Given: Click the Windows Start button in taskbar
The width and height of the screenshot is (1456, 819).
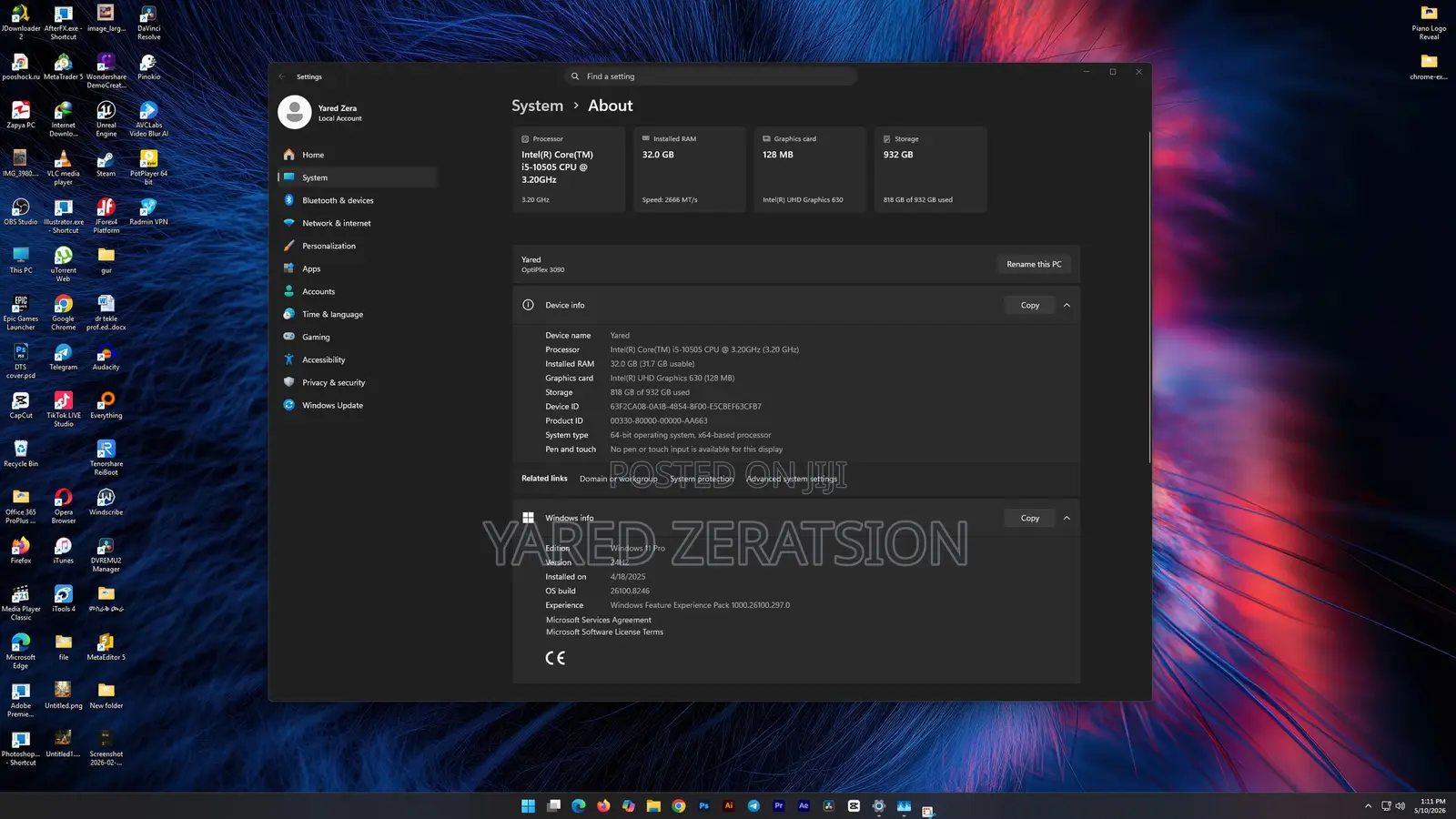Looking at the screenshot, I should tap(528, 805).
